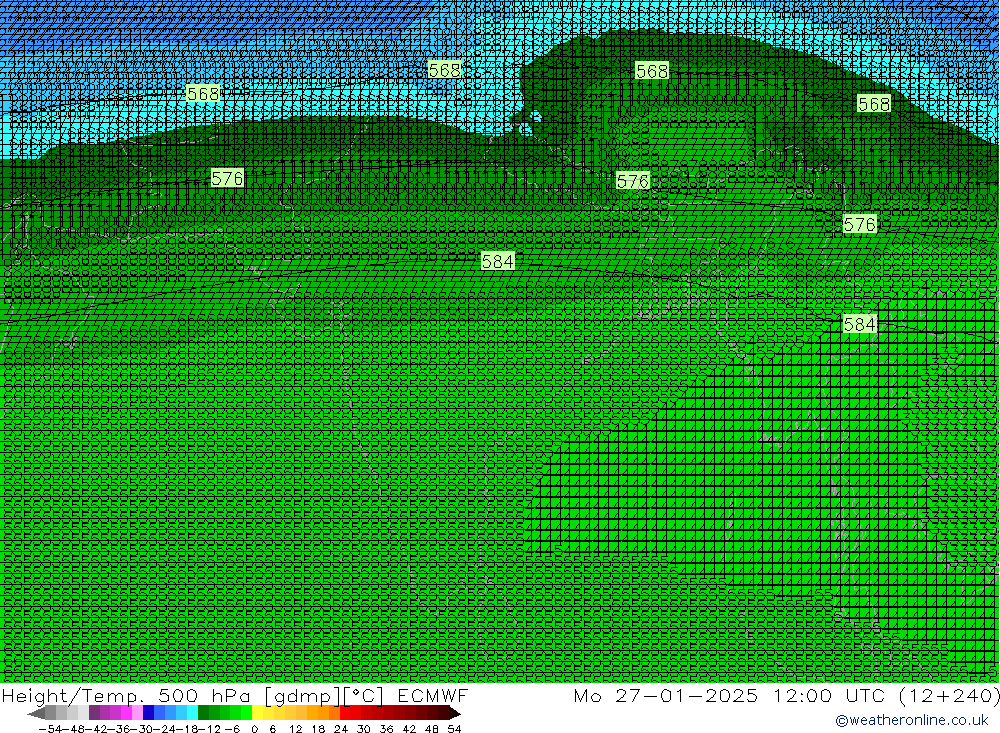This screenshot has width=1000, height=733.
Task: Click the date '27-01-2025'
Action: click(687, 695)
